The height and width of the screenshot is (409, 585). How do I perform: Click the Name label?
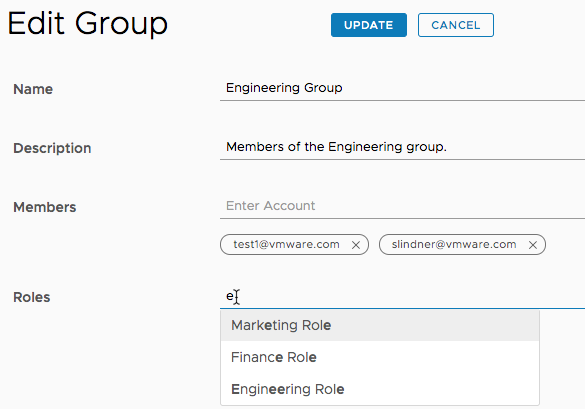click(33, 89)
